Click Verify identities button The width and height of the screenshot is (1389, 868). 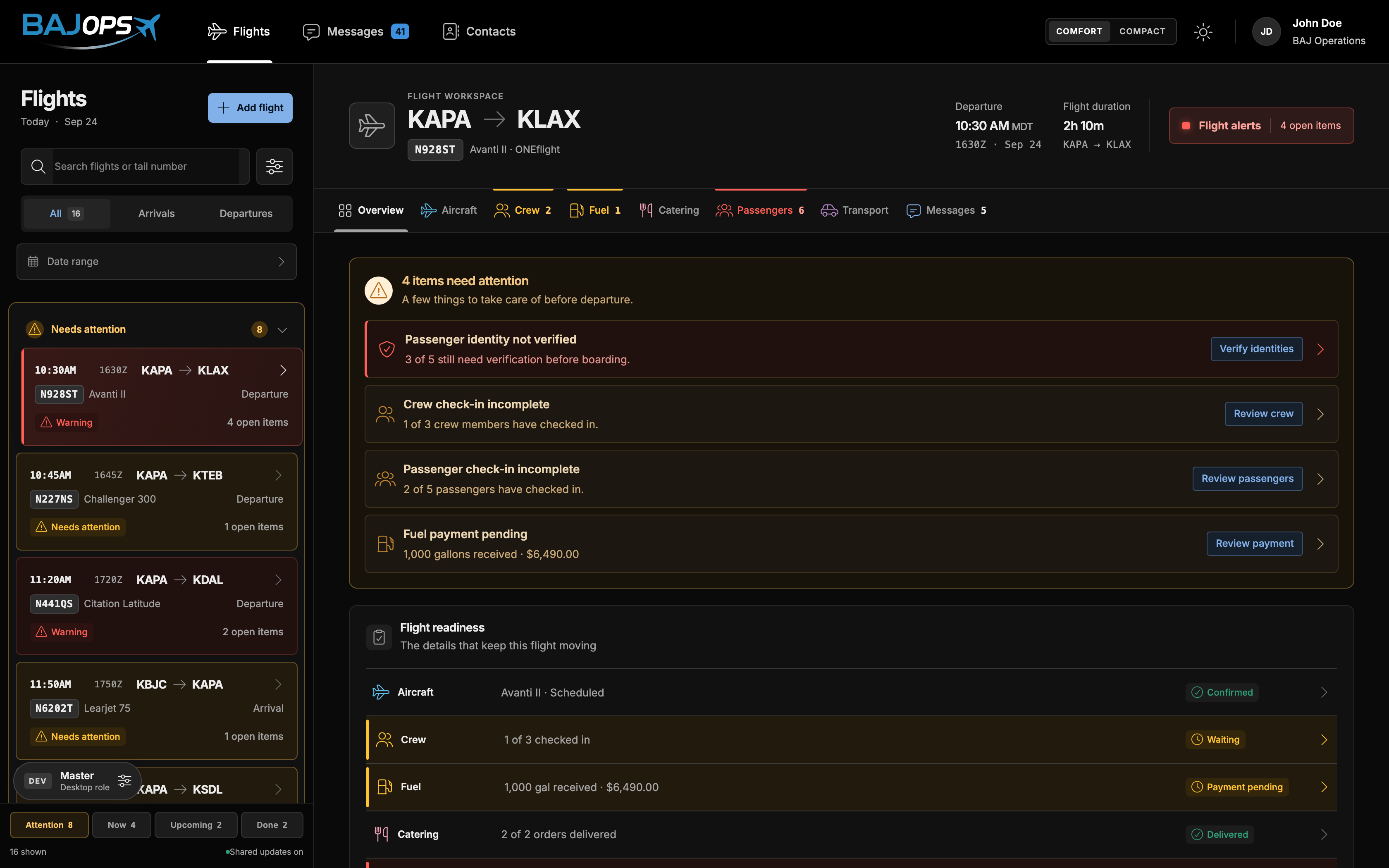coord(1256,349)
